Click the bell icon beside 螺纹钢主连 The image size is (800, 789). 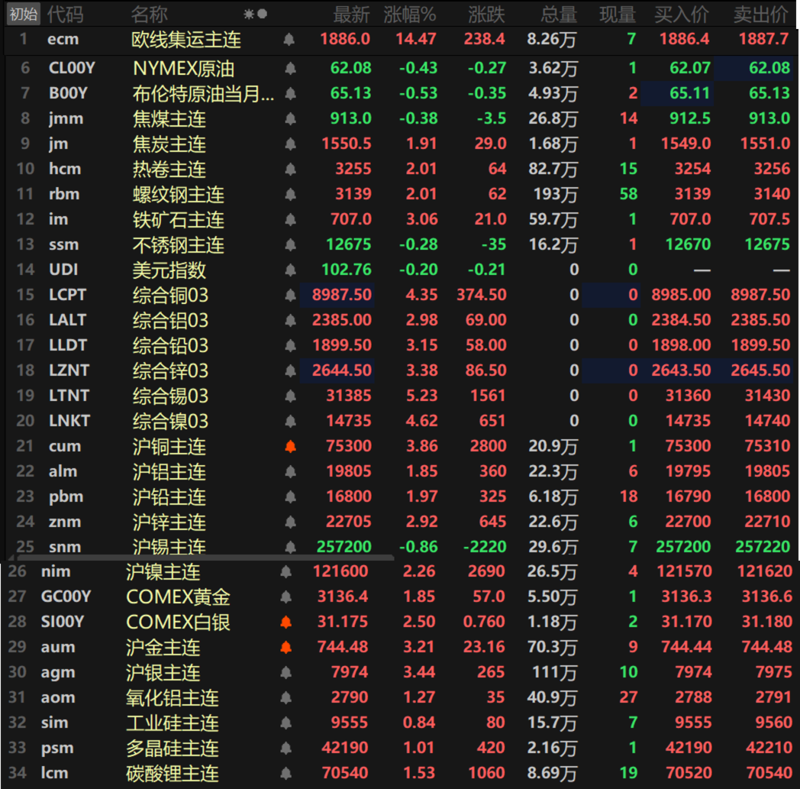(290, 194)
